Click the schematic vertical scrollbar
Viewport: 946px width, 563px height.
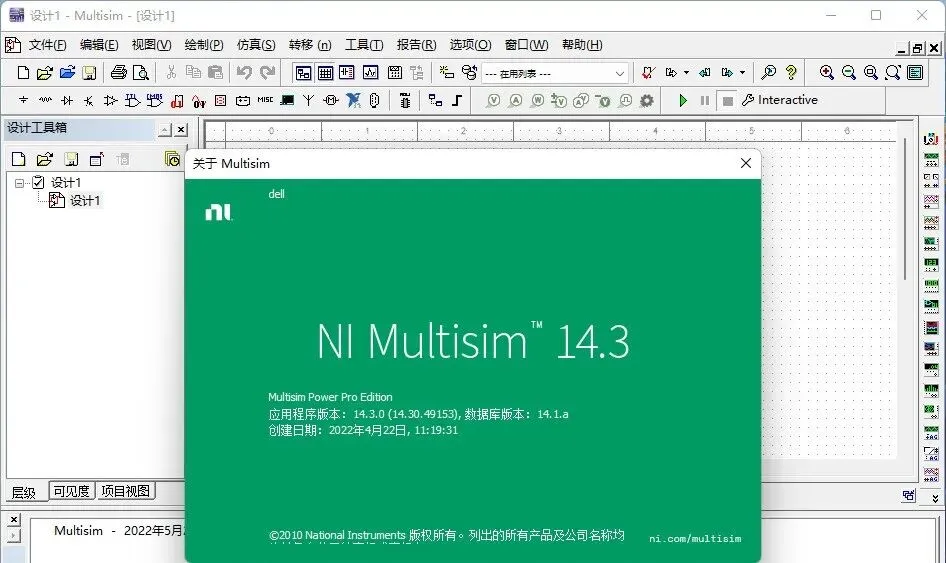[904, 208]
